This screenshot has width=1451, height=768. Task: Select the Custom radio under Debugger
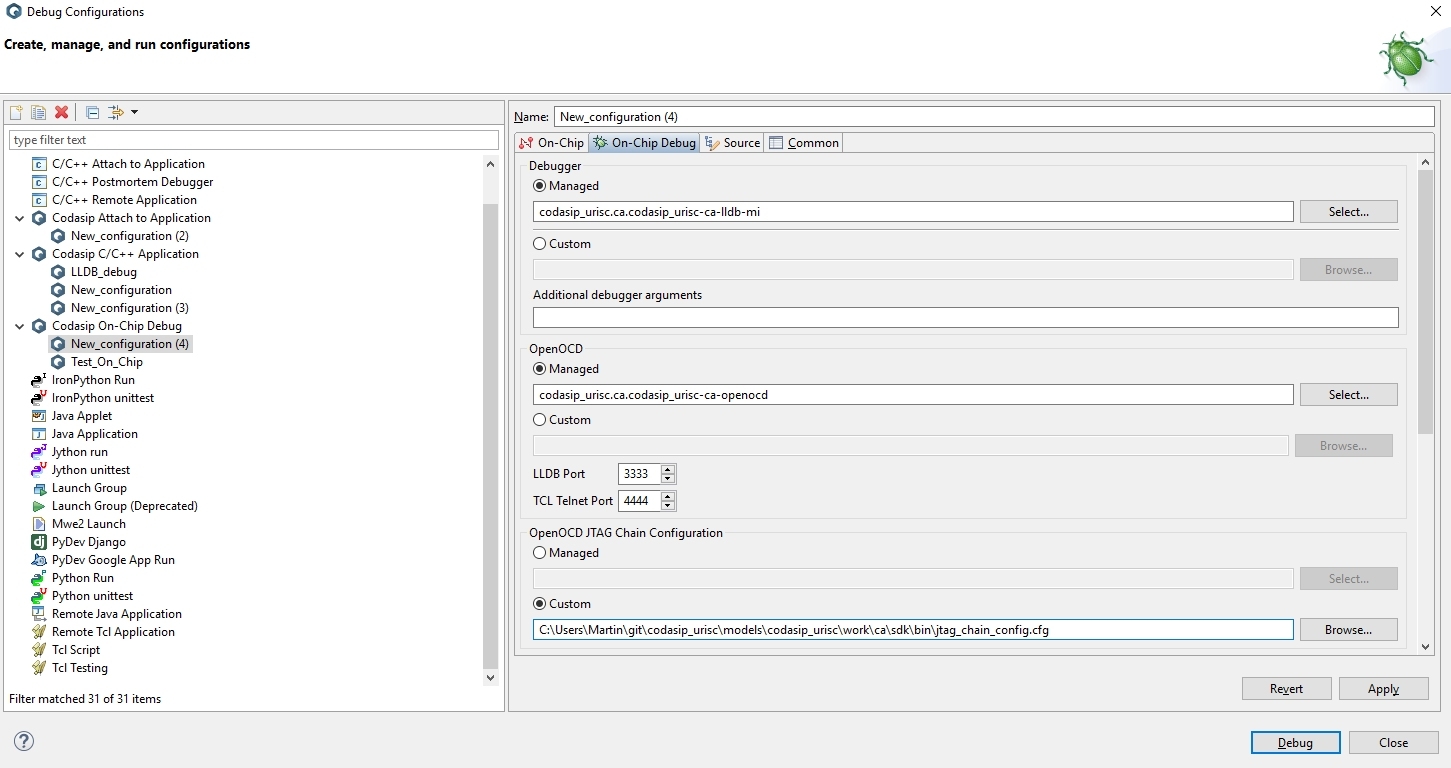pos(540,244)
